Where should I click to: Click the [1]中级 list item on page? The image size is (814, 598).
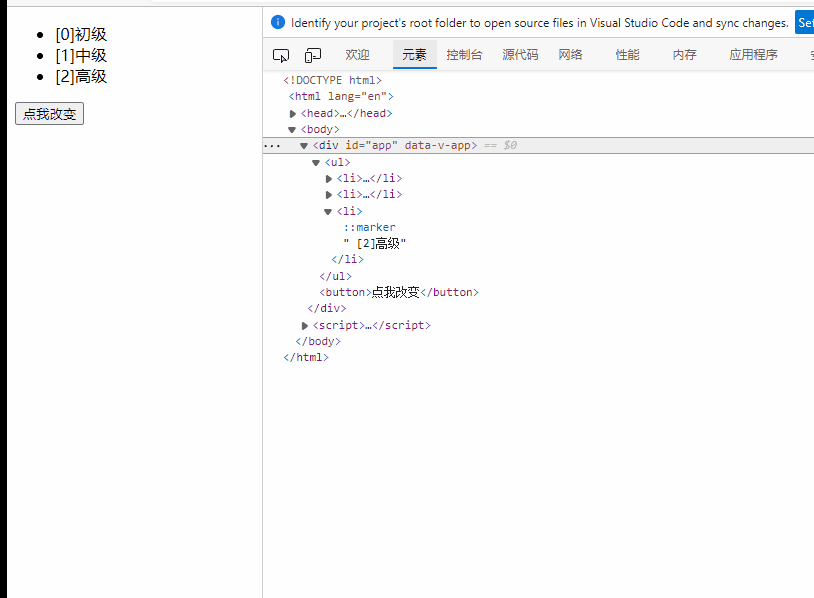[x=81, y=56]
